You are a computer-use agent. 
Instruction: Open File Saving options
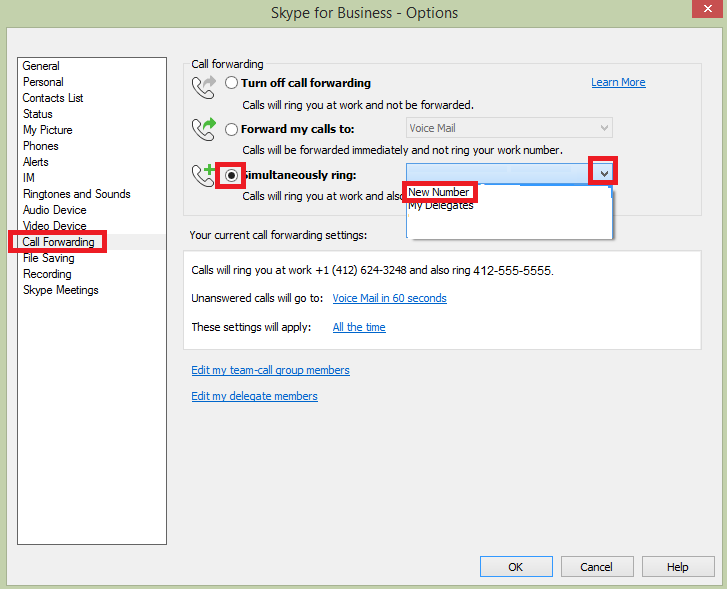(49, 258)
